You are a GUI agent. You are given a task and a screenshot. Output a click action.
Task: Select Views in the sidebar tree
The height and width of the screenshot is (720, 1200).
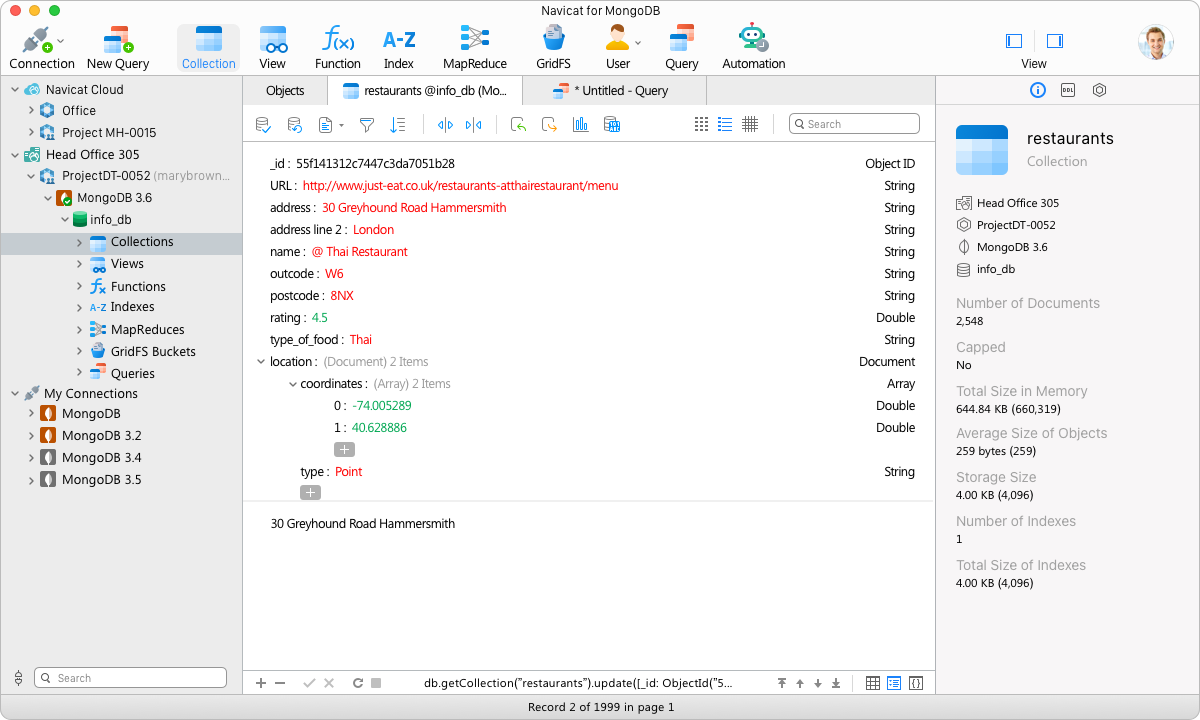[127, 264]
